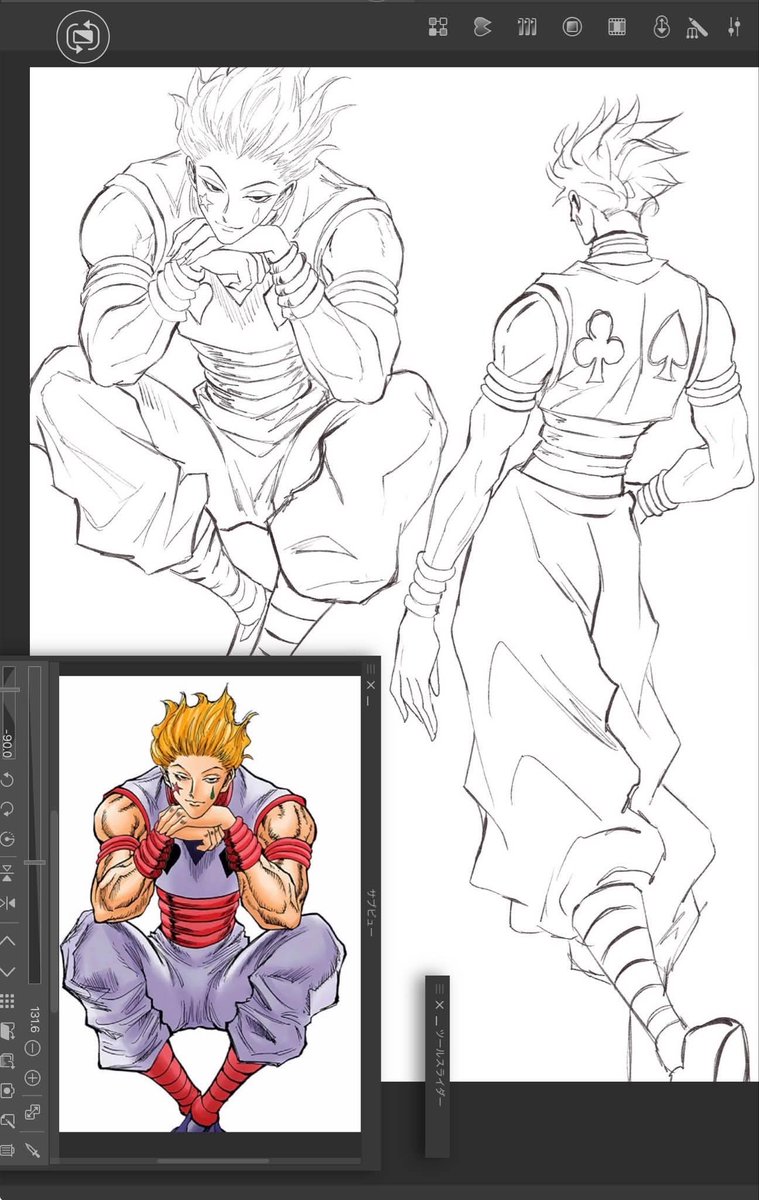Open the brush-with-lines palette icon

(697, 27)
